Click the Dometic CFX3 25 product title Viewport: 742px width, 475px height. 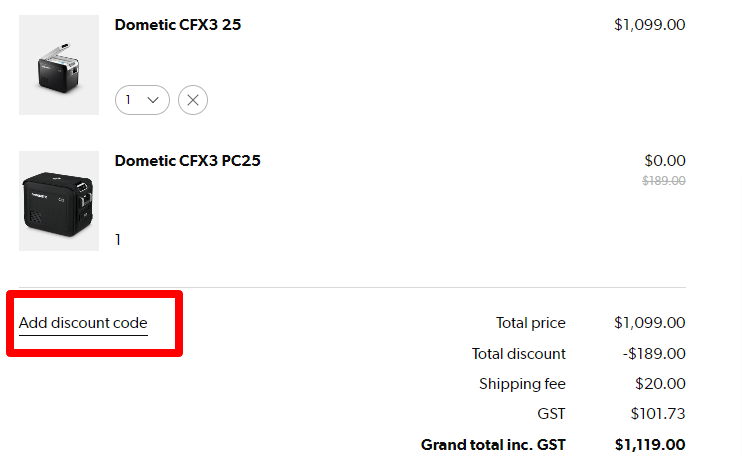pyautogui.click(x=178, y=25)
